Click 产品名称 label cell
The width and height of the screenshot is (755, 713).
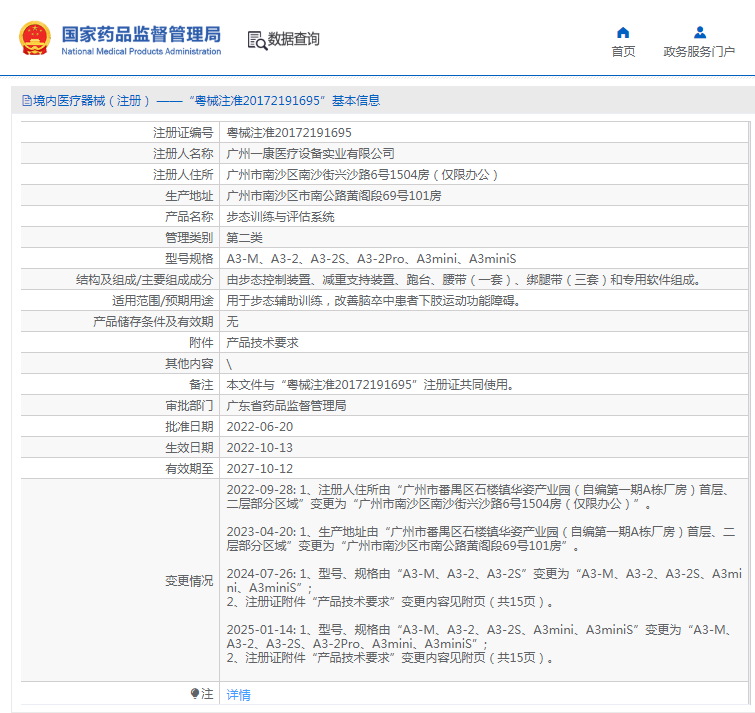(x=120, y=217)
